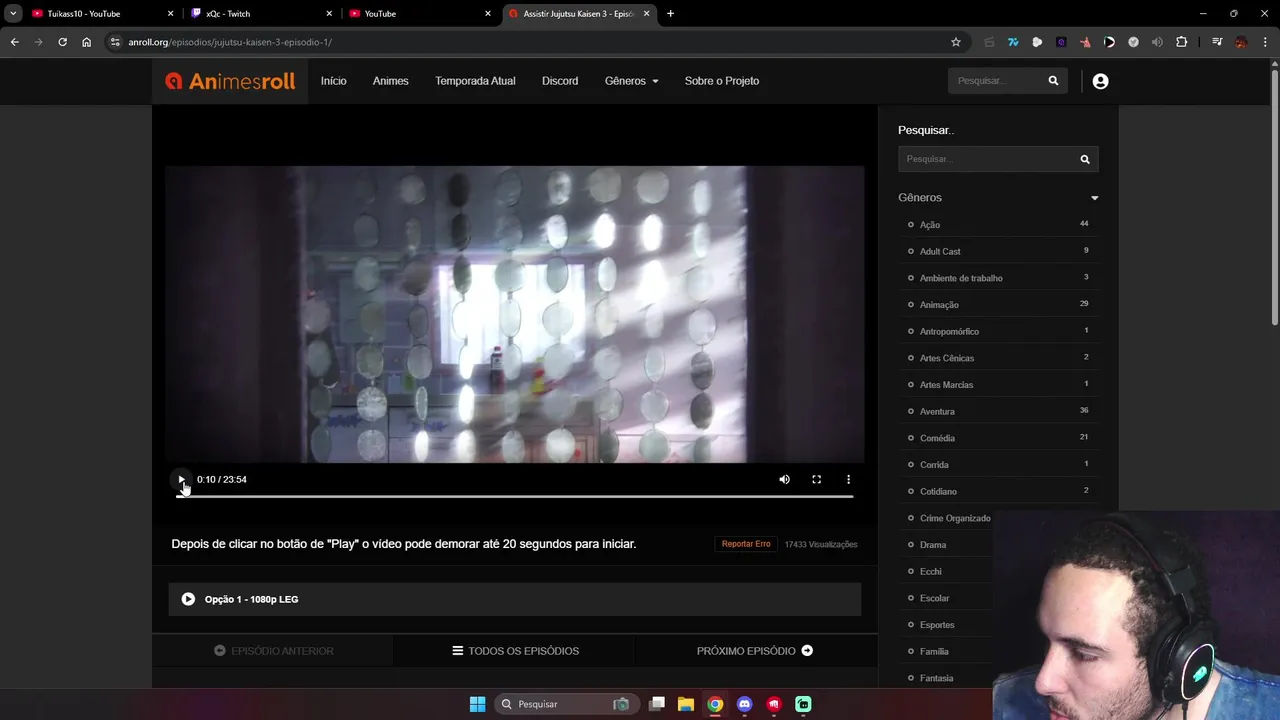Image resolution: width=1280 pixels, height=720 pixels.
Task: Select the Corrida genre
Action: 934,465
